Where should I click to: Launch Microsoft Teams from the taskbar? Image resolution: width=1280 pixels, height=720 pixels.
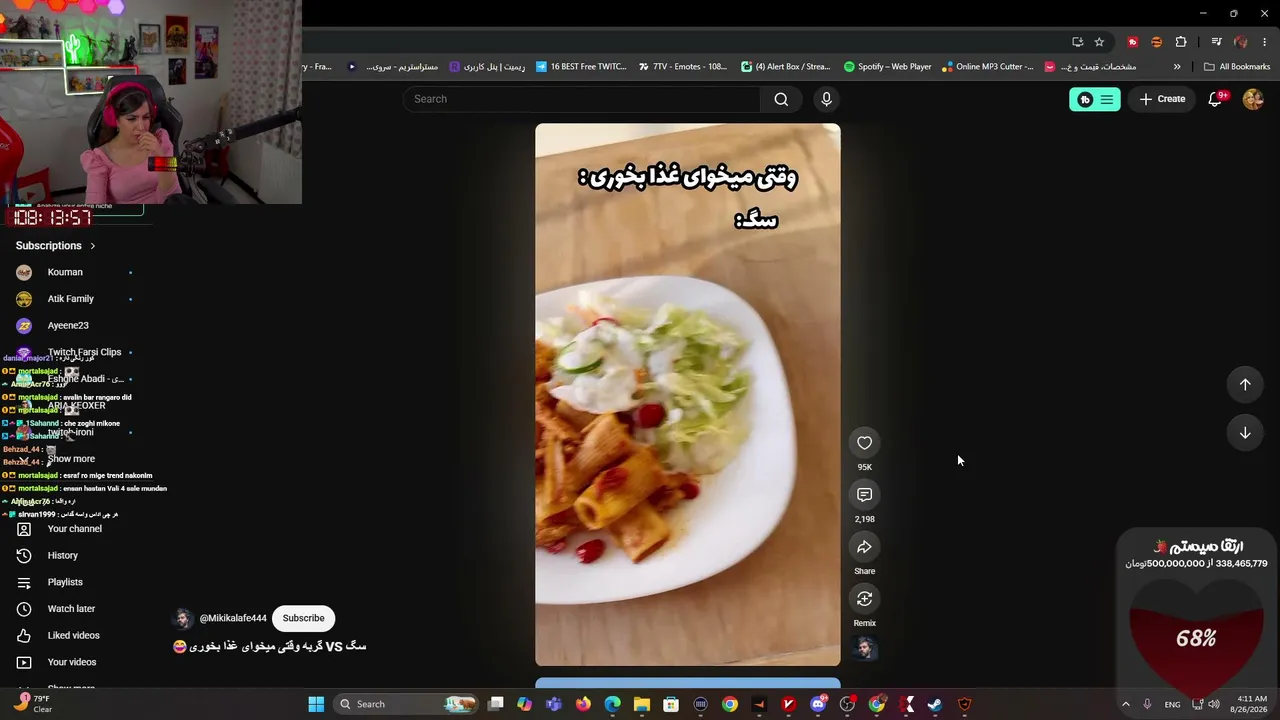(554, 704)
